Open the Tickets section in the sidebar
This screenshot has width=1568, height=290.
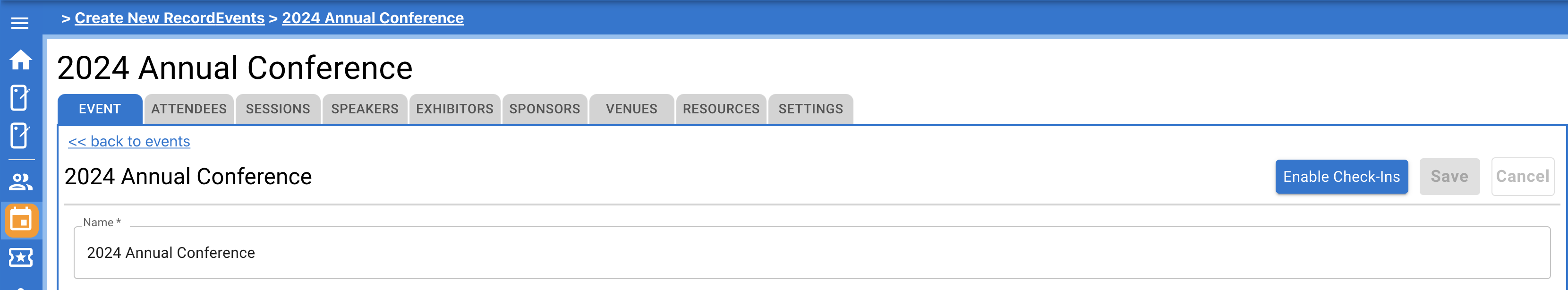click(22, 257)
